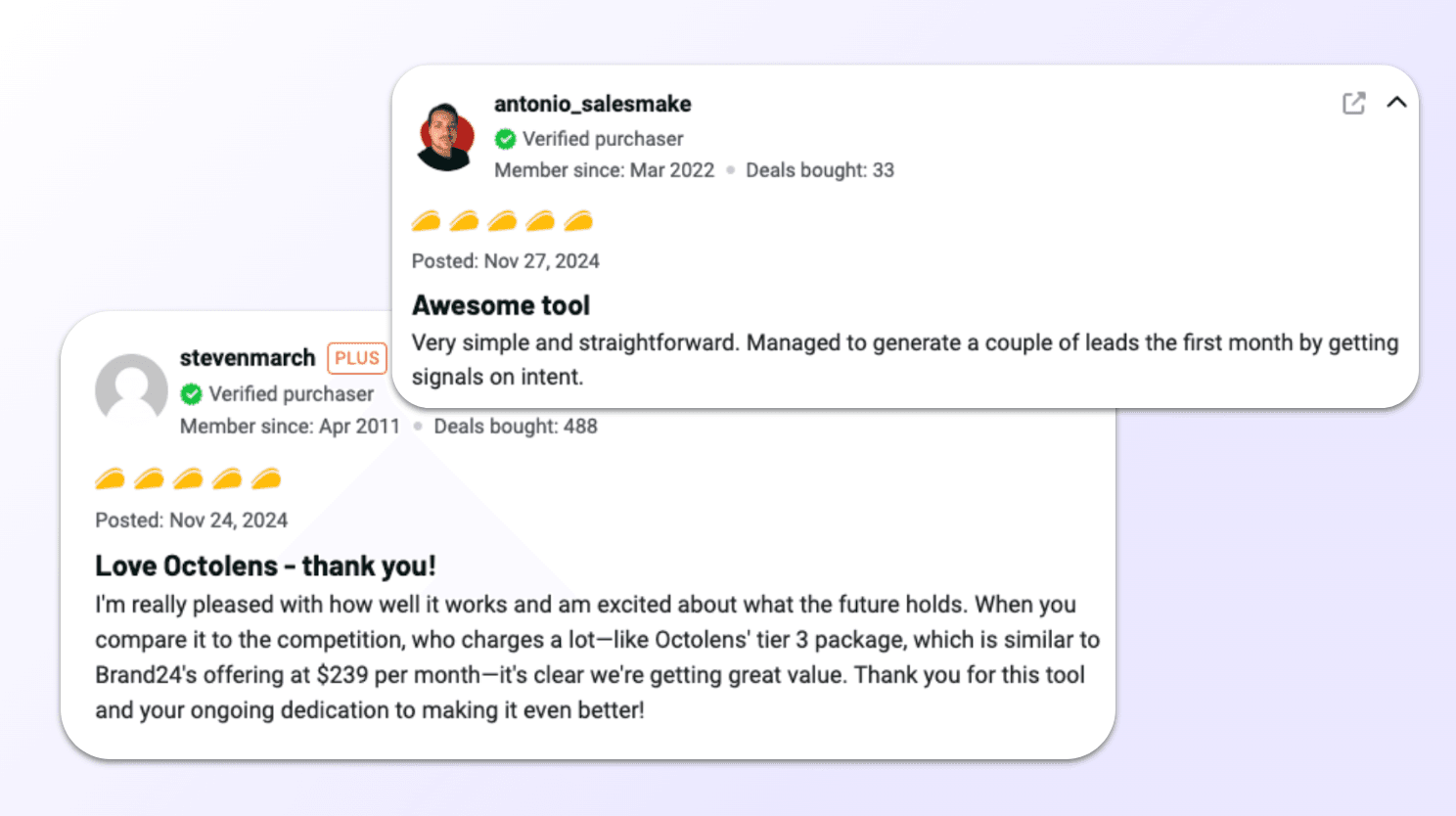The height and width of the screenshot is (816, 1456).
Task: Click the first taco rating icon on stevenmarch's review
Action: [109, 478]
